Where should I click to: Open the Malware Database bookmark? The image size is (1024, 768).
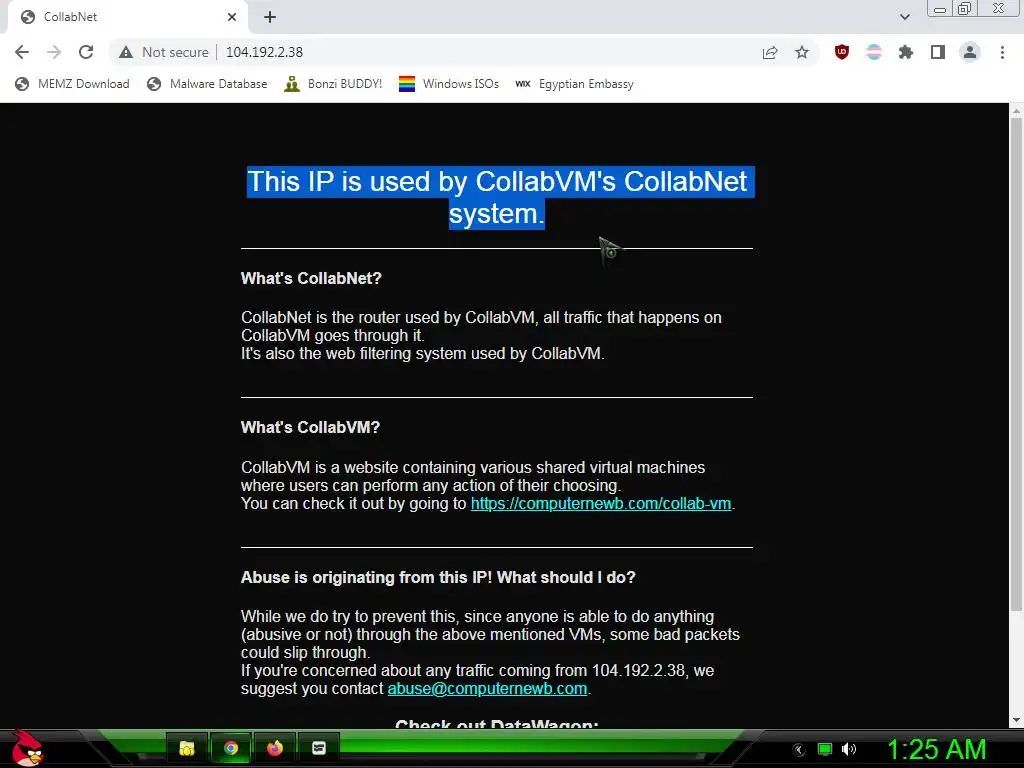[x=208, y=84]
